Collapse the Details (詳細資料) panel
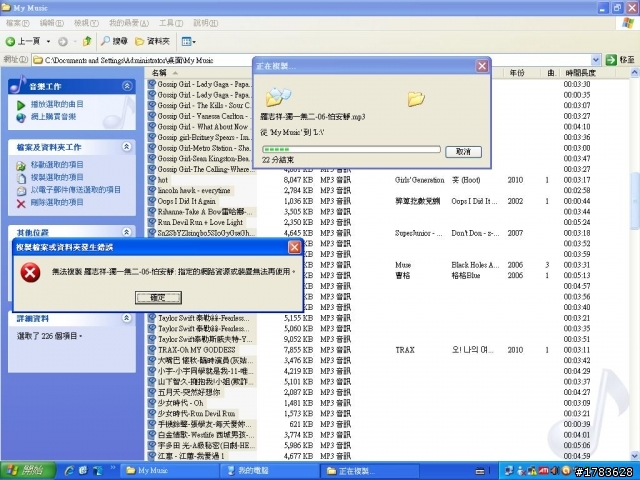This screenshot has height=480, width=640. 127,318
